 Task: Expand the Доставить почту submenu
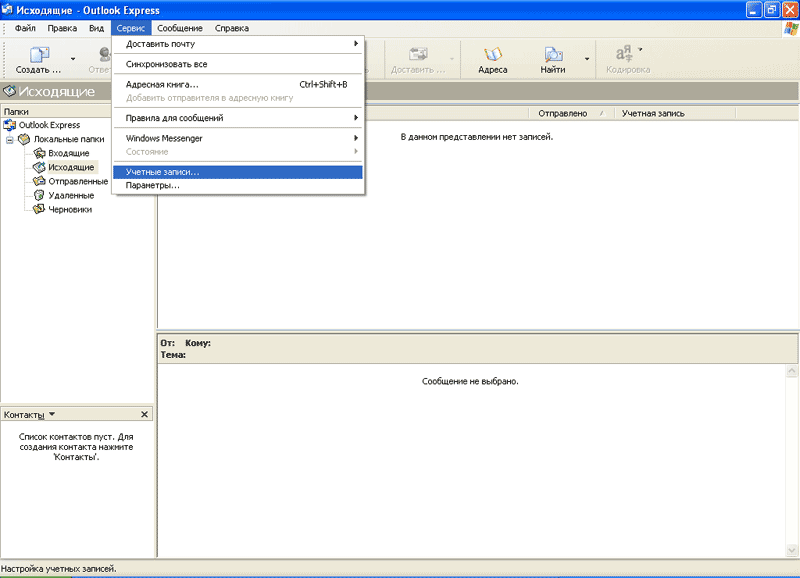point(238,44)
